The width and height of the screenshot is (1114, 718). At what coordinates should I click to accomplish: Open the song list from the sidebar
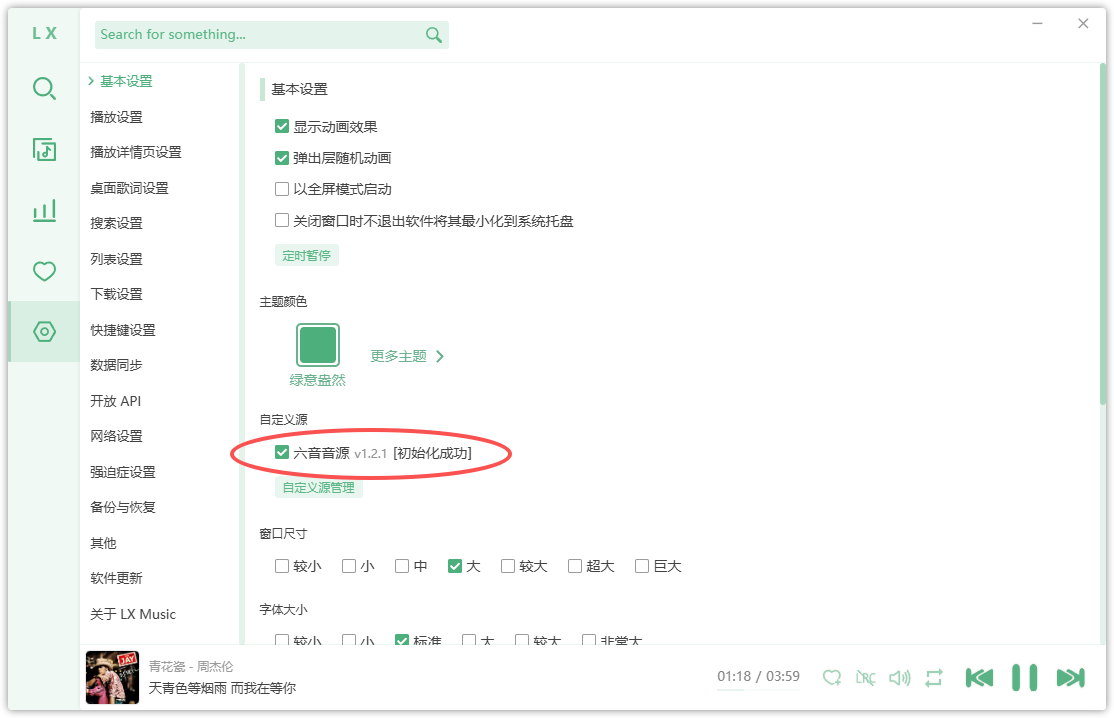[44, 149]
